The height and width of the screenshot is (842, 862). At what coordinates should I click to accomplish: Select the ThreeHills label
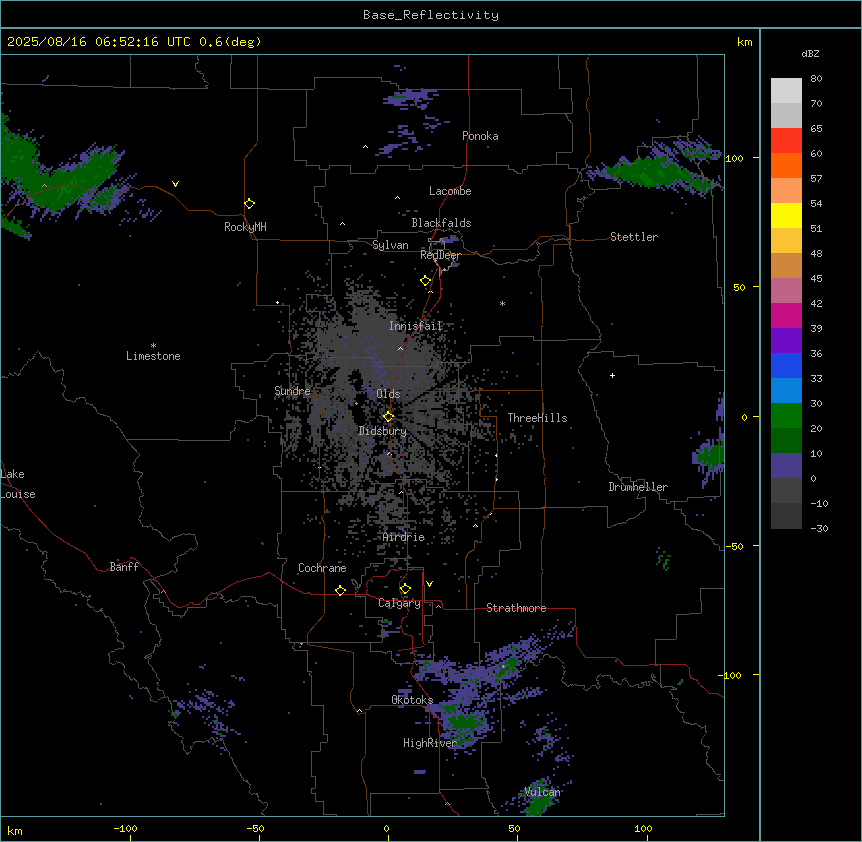coord(537,418)
